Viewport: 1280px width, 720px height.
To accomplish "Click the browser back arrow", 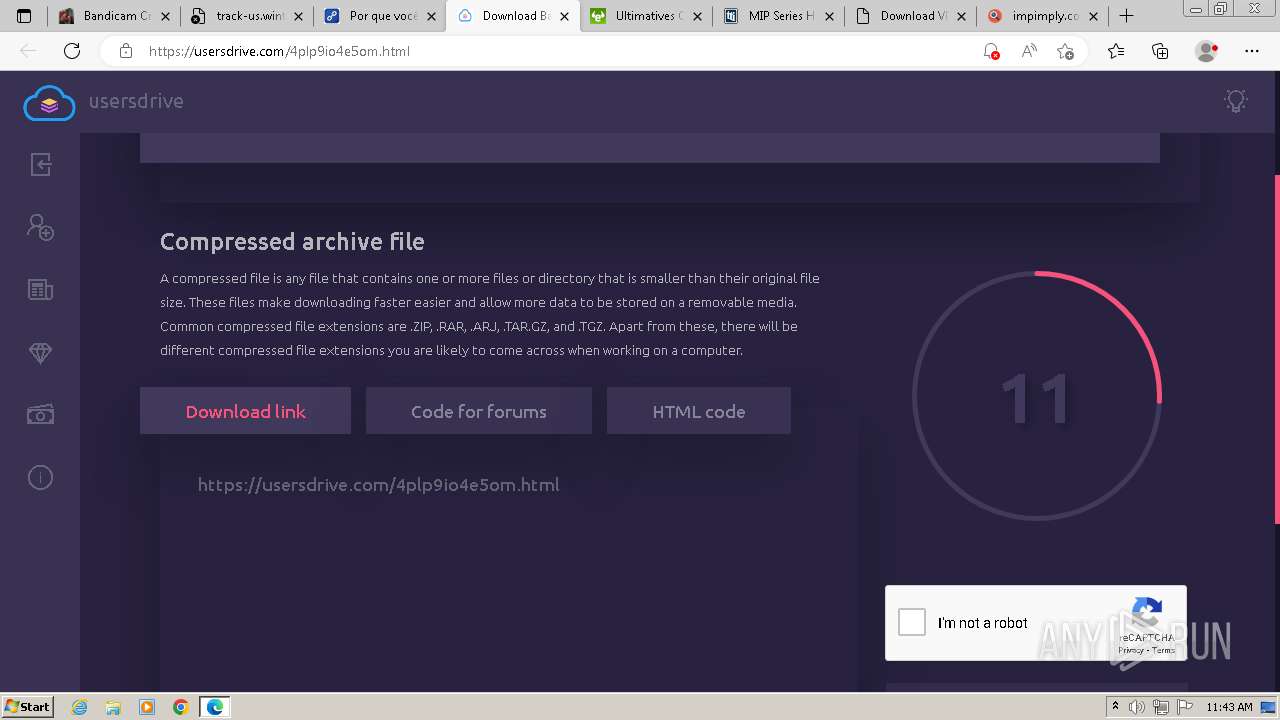I will (x=28, y=51).
